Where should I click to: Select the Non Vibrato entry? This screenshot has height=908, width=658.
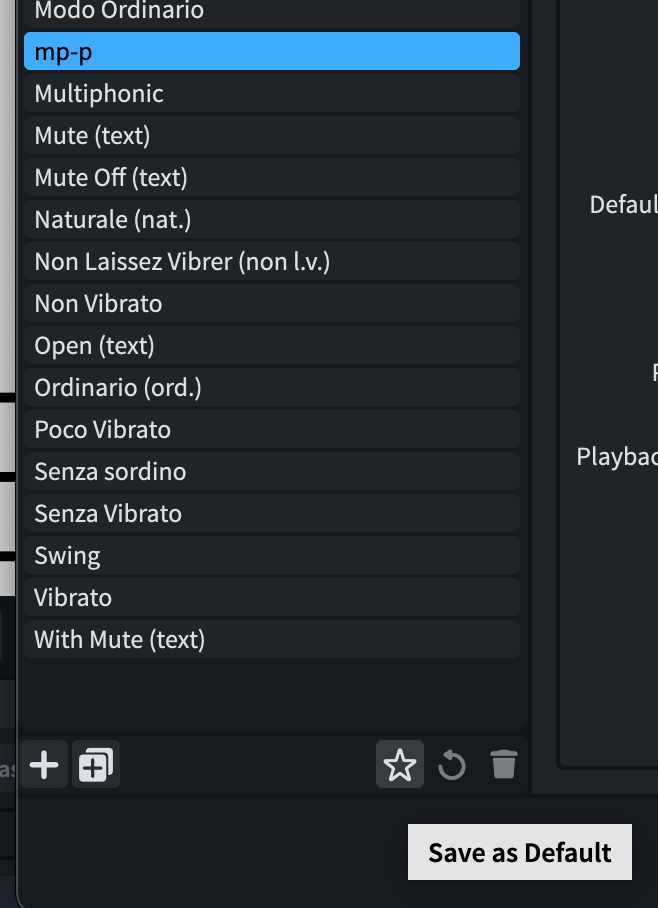point(271,304)
